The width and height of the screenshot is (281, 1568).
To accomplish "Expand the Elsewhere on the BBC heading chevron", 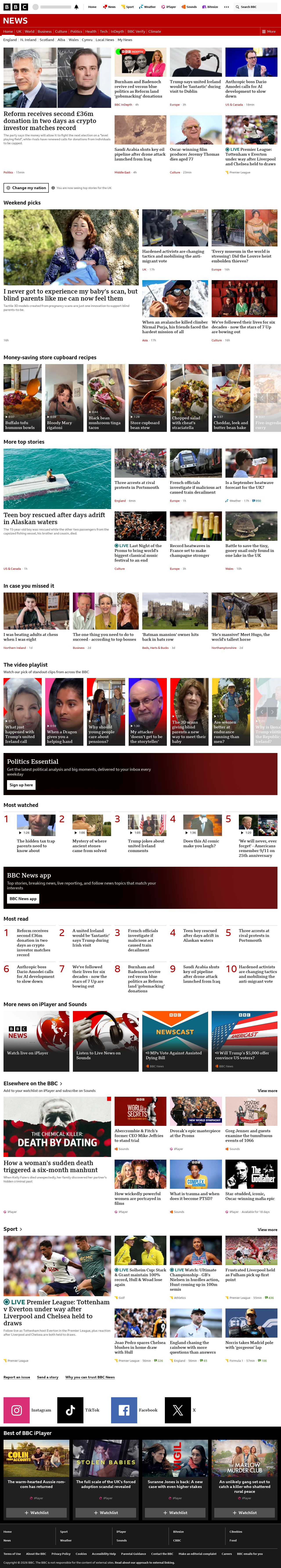I will pyautogui.click(x=61, y=1084).
